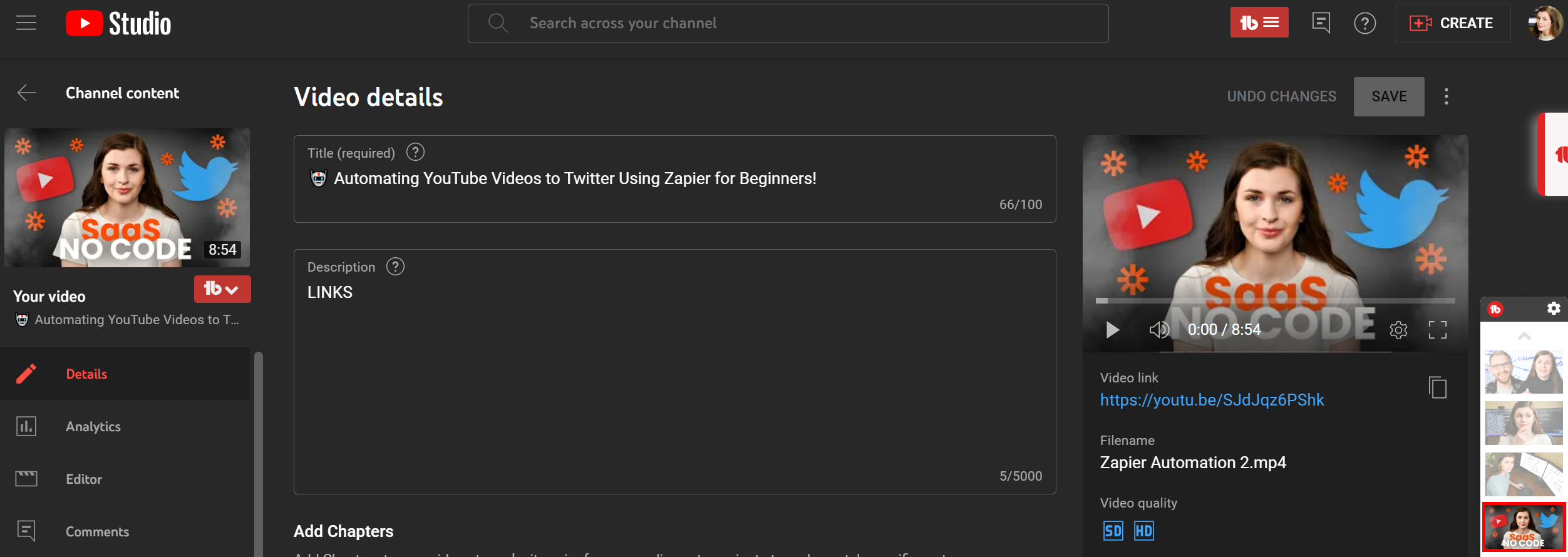Click the 5/5000 description counter
1568x557 pixels.
(1021, 476)
